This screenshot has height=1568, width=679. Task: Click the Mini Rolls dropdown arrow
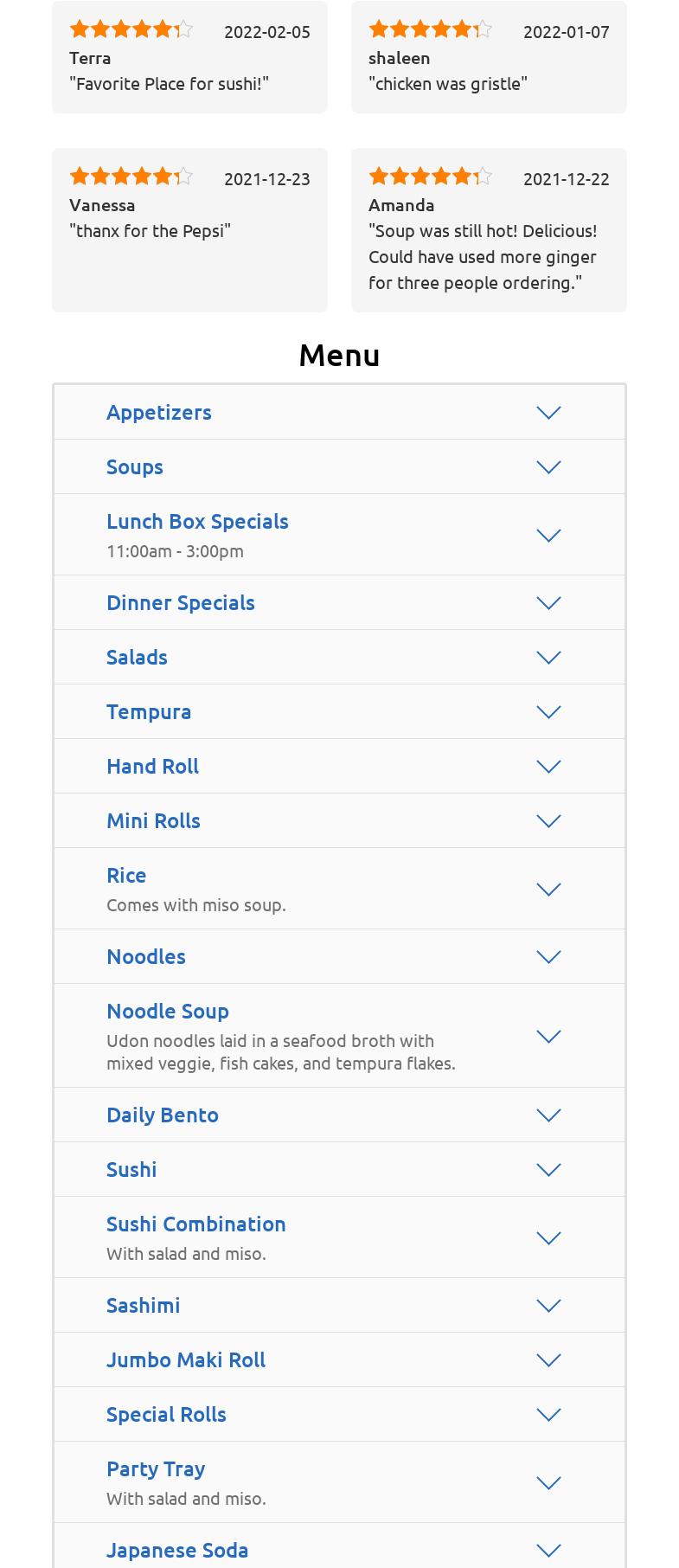click(548, 821)
